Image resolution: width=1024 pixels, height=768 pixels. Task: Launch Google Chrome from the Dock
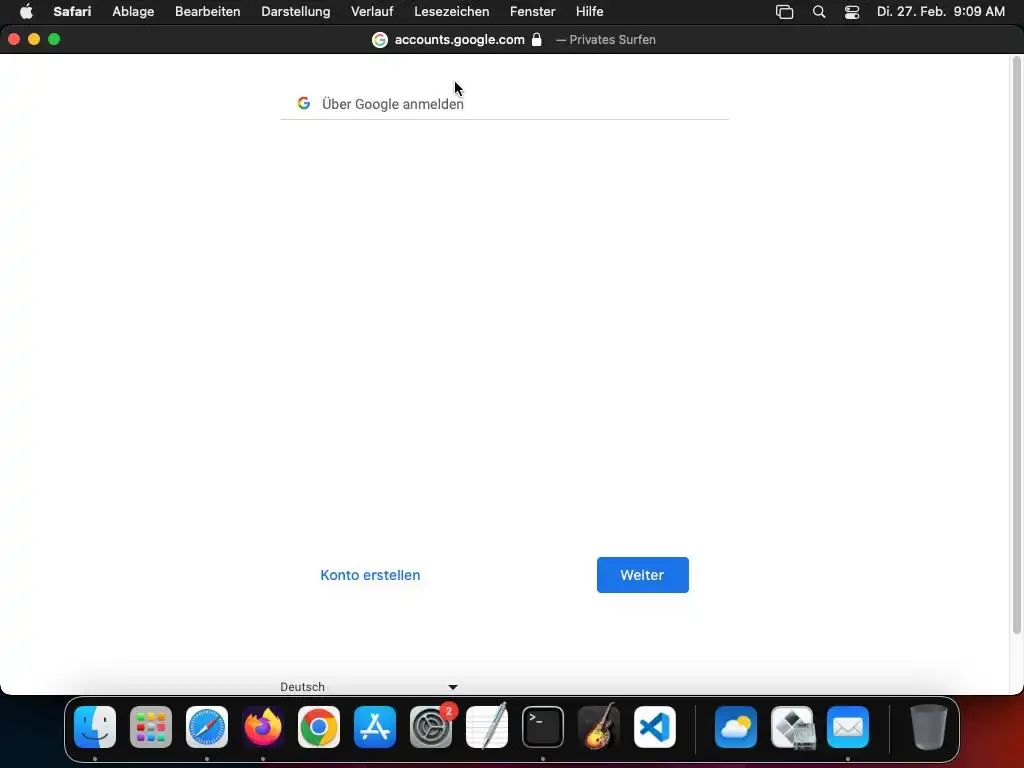pos(319,727)
